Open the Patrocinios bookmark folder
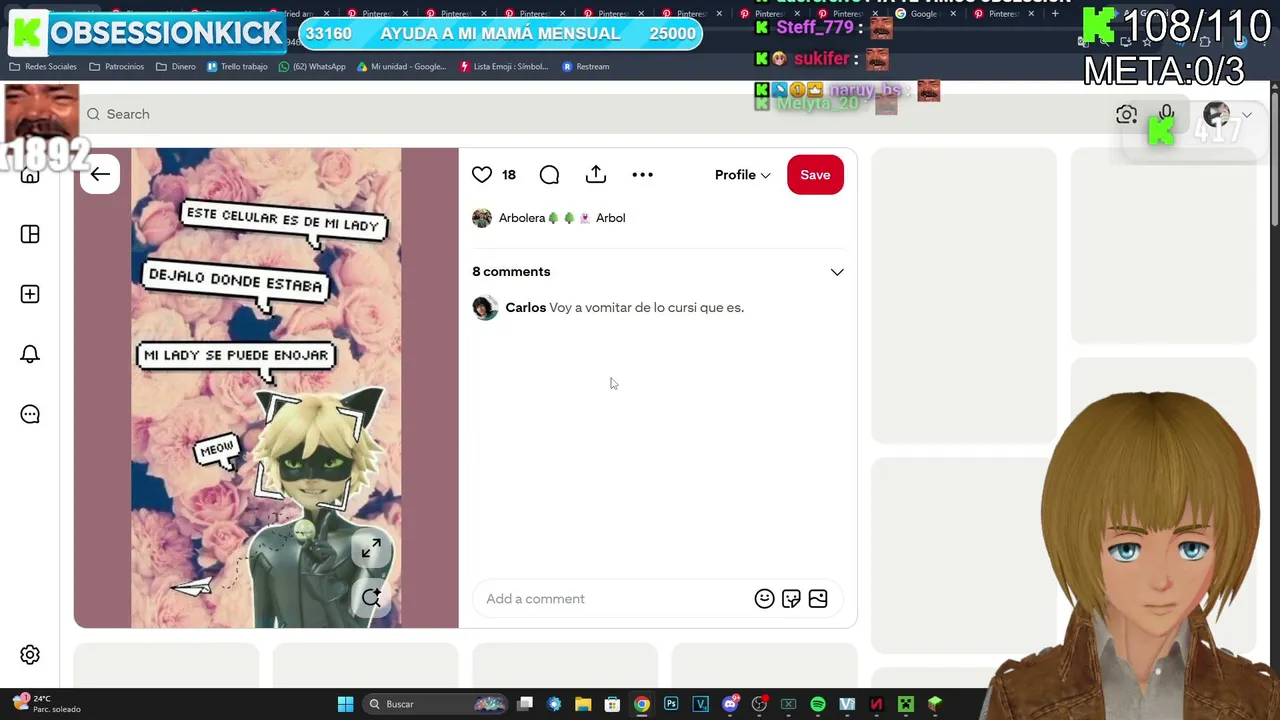1280x720 pixels. (x=117, y=67)
